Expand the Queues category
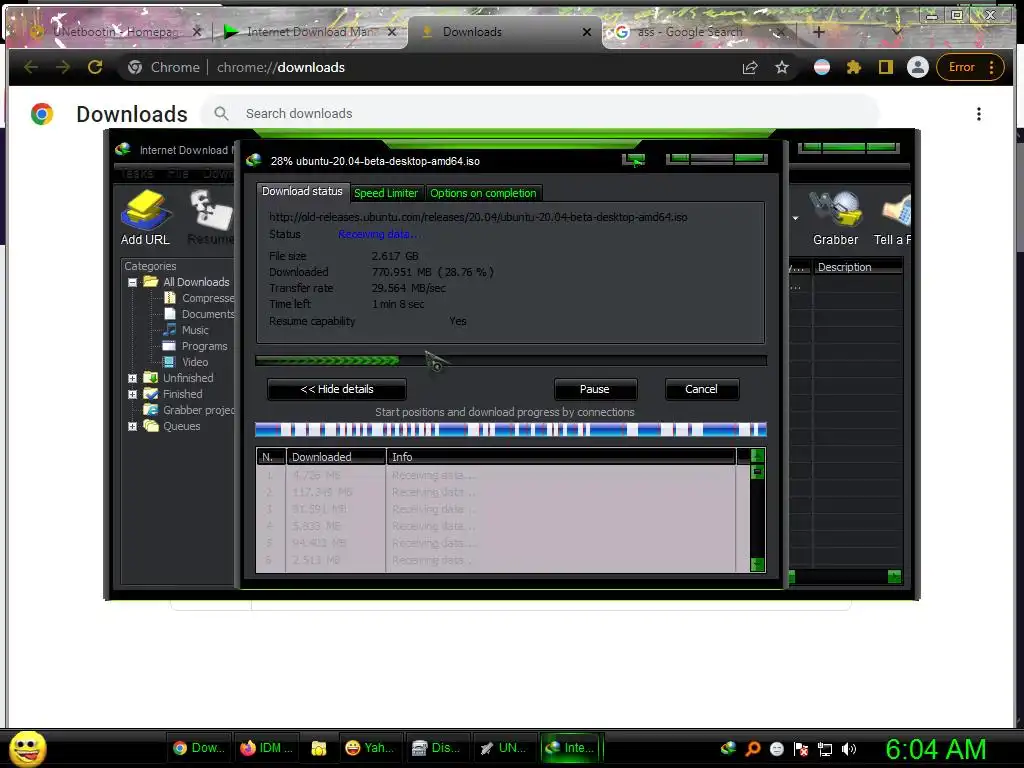1024x768 pixels. 133,426
